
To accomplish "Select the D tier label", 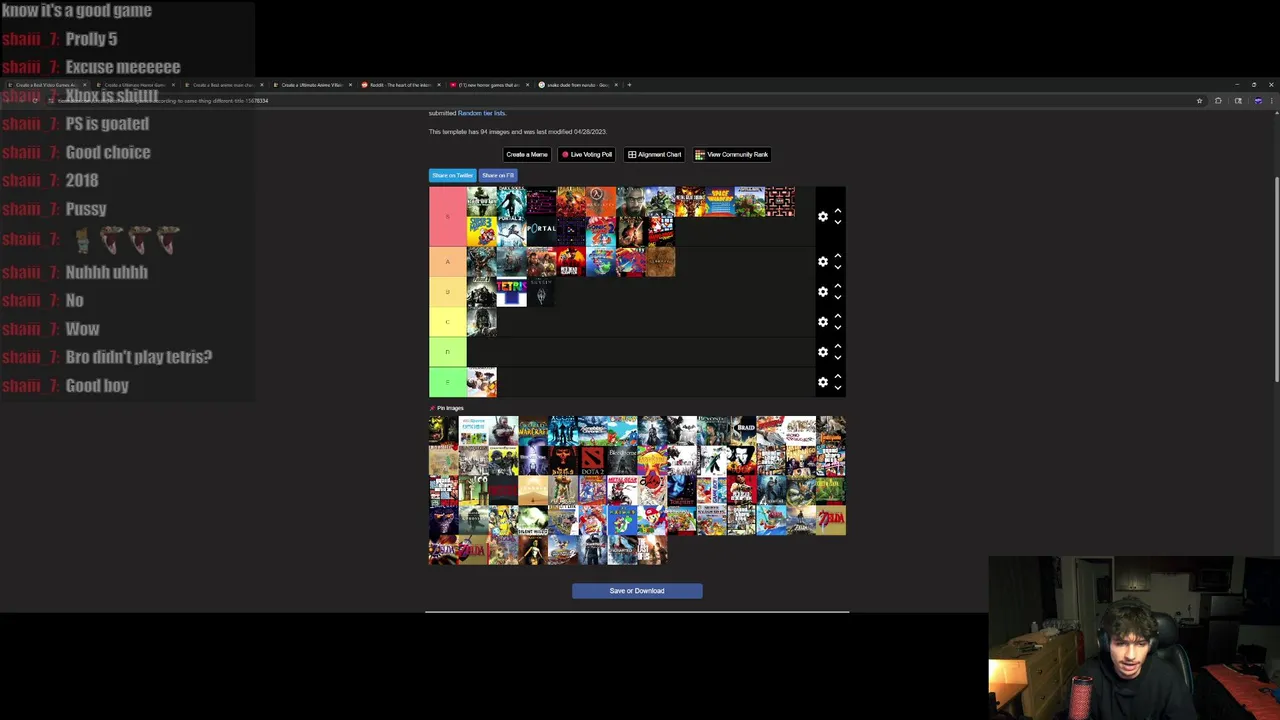I will coord(448,352).
